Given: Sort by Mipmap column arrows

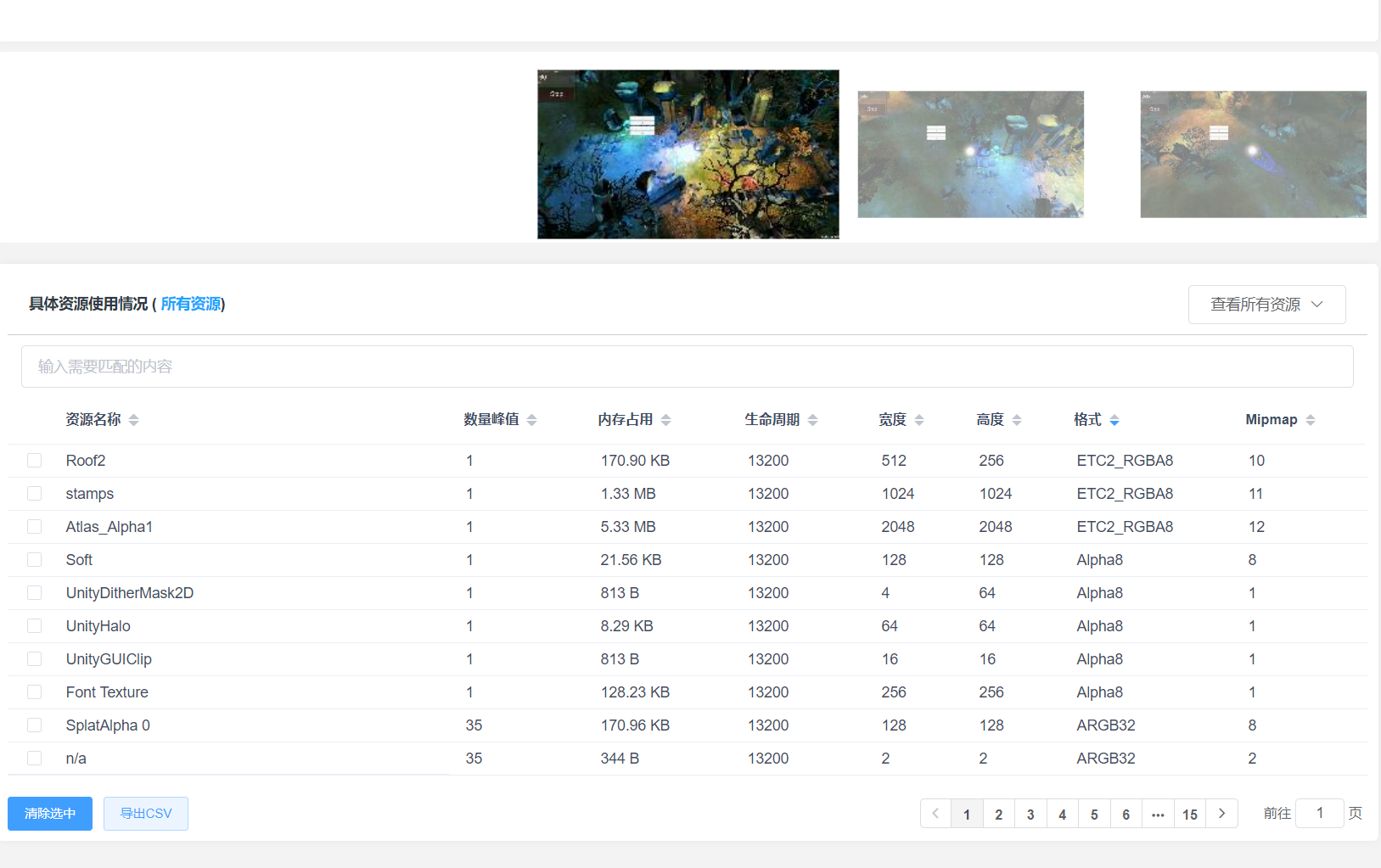Looking at the screenshot, I should click(1310, 420).
